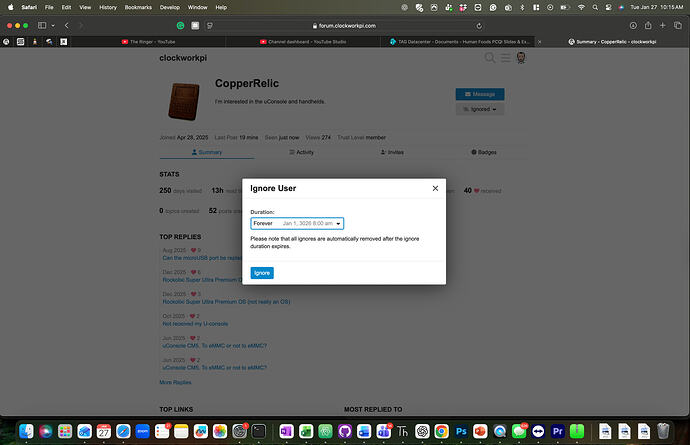Open the History menu
Screen dimensions: 690x445
108,7
